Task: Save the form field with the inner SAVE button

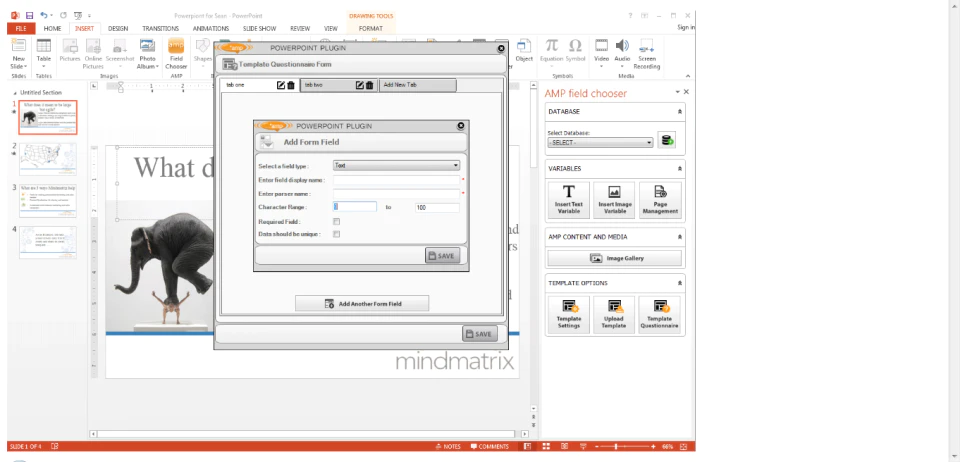Action: point(442,256)
